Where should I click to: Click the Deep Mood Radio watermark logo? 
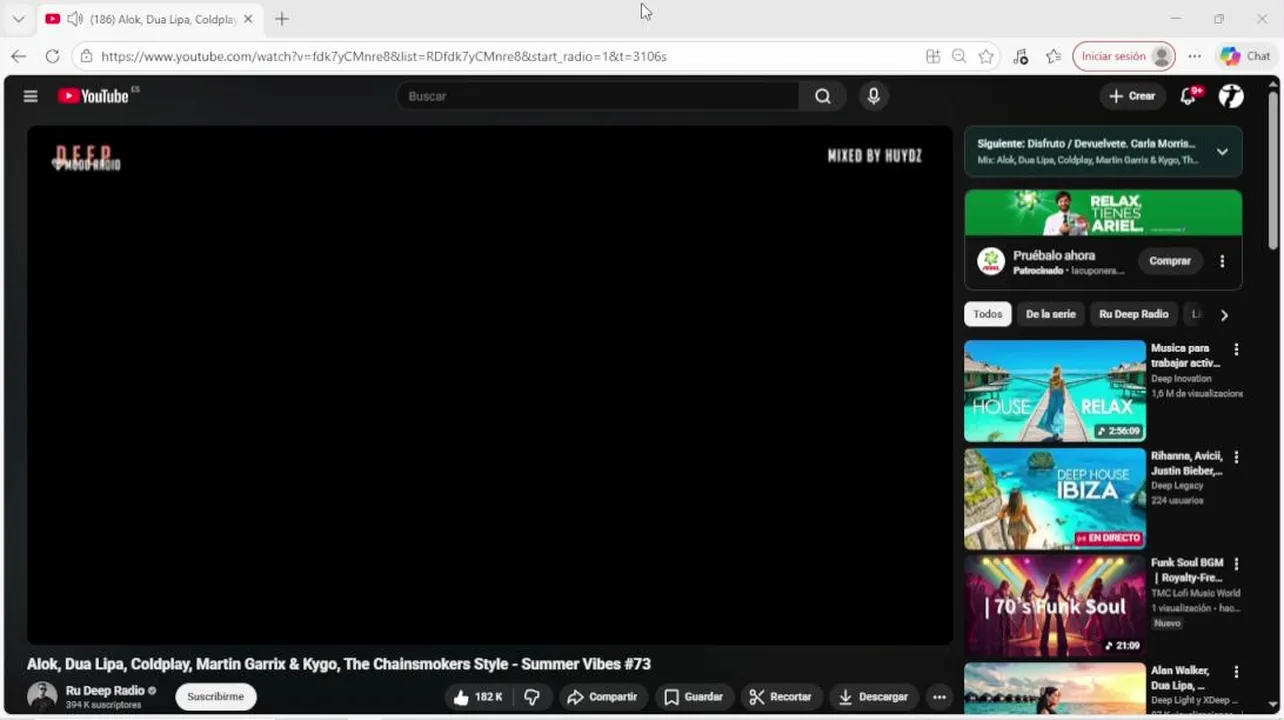point(85,158)
